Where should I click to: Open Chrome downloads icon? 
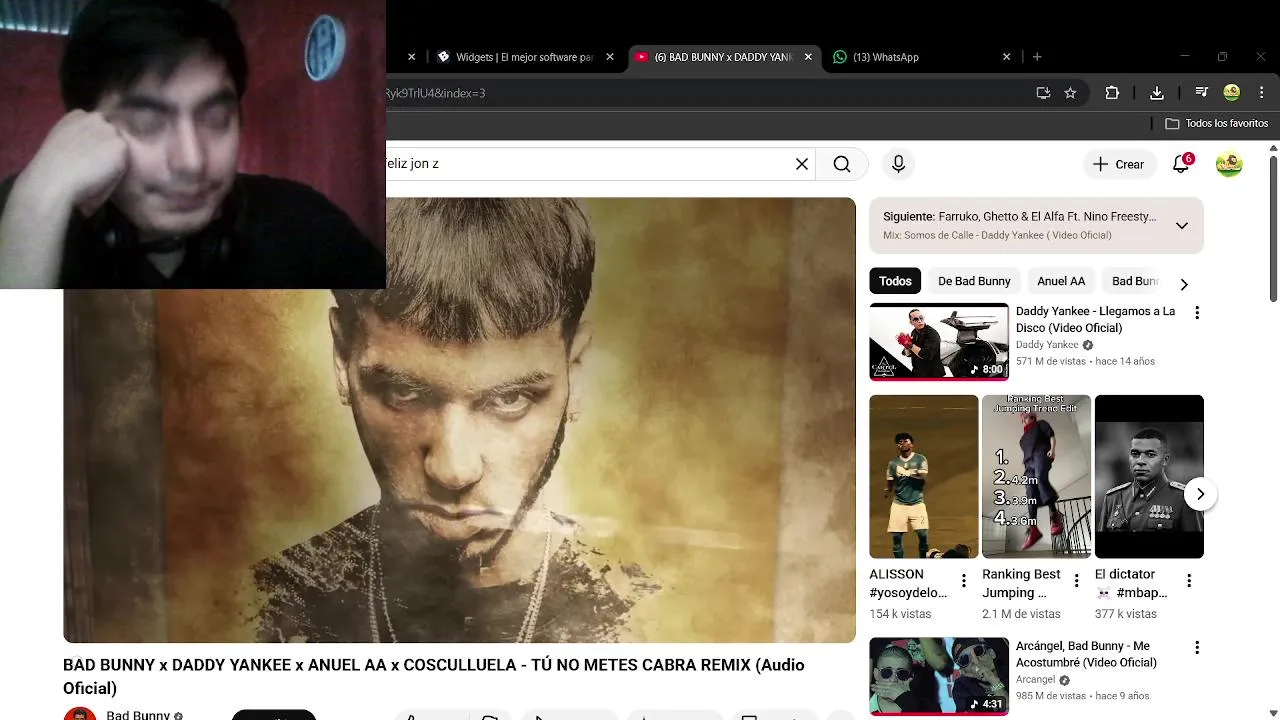point(1157,93)
